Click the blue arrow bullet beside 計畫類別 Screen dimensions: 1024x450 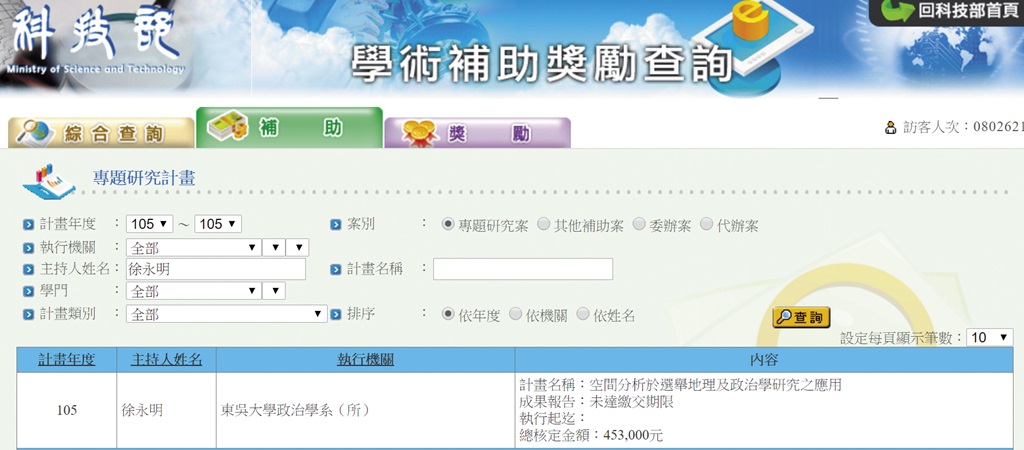[x=28, y=315]
